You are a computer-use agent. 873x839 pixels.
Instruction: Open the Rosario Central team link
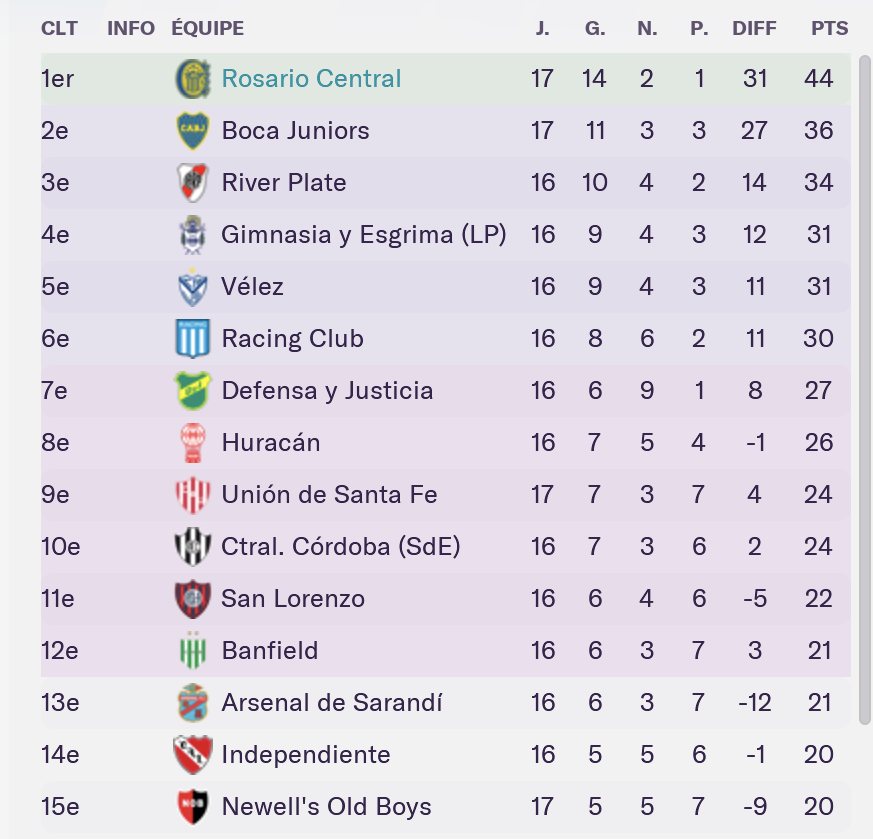311,78
